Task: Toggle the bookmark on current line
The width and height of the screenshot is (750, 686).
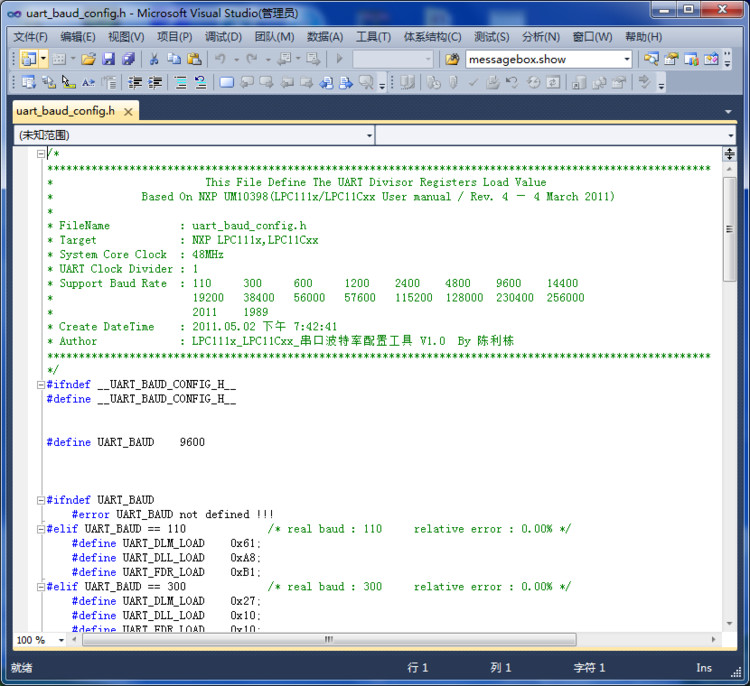Action: [227, 83]
